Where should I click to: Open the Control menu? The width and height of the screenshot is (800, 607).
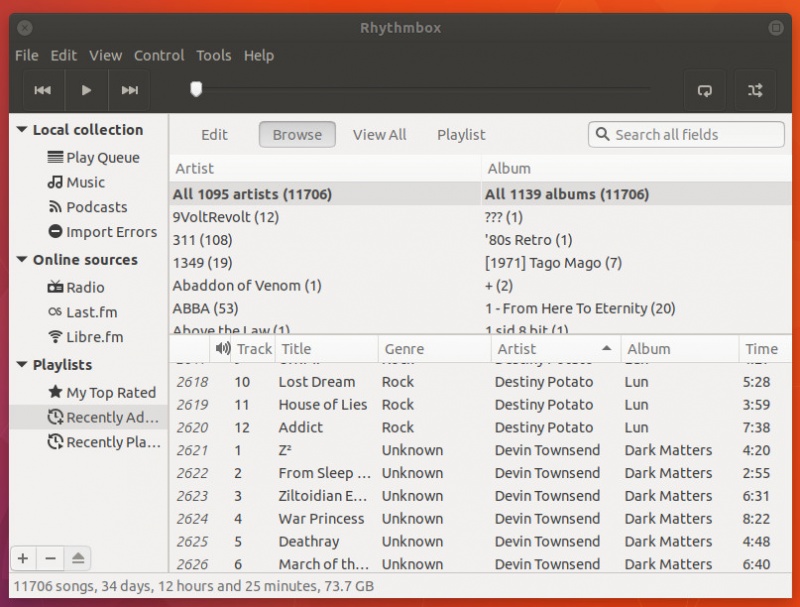pyautogui.click(x=159, y=56)
